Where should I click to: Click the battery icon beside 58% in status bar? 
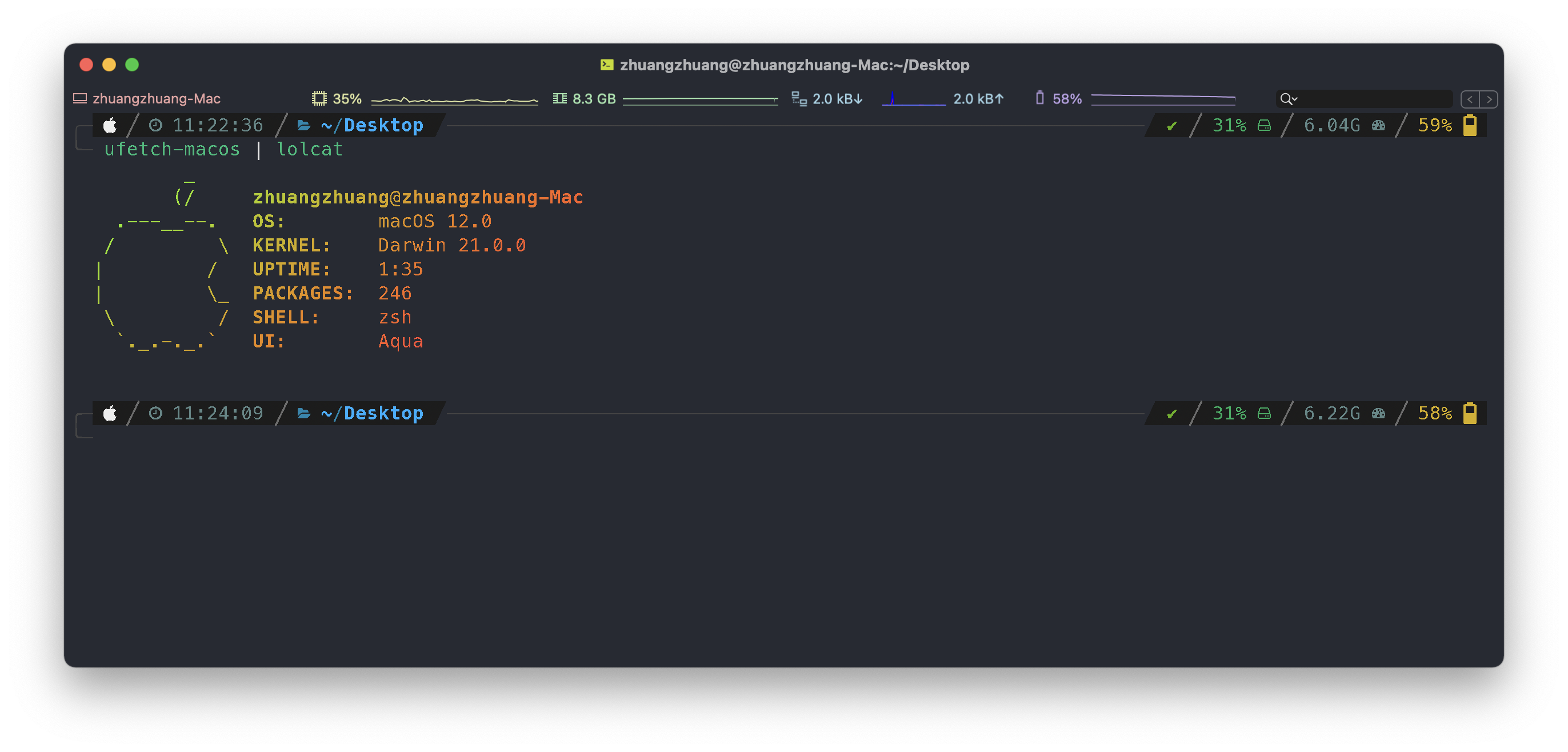coord(1039,98)
